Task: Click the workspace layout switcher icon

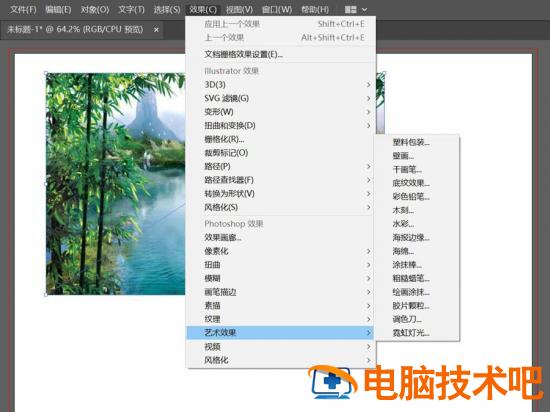Action: coord(350,9)
